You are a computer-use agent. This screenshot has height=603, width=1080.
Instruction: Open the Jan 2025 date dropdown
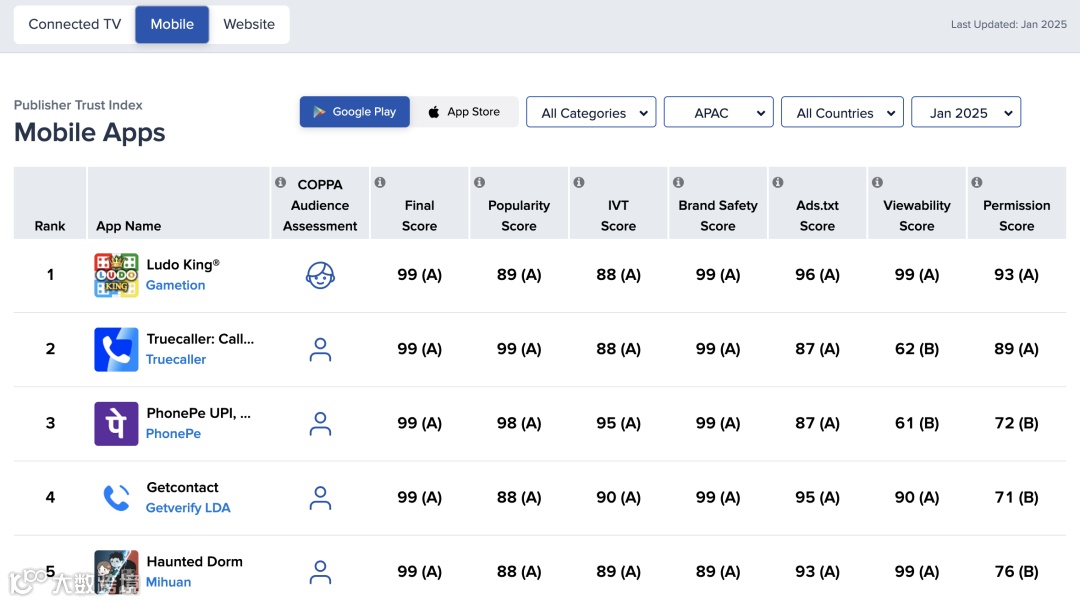pos(965,113)
